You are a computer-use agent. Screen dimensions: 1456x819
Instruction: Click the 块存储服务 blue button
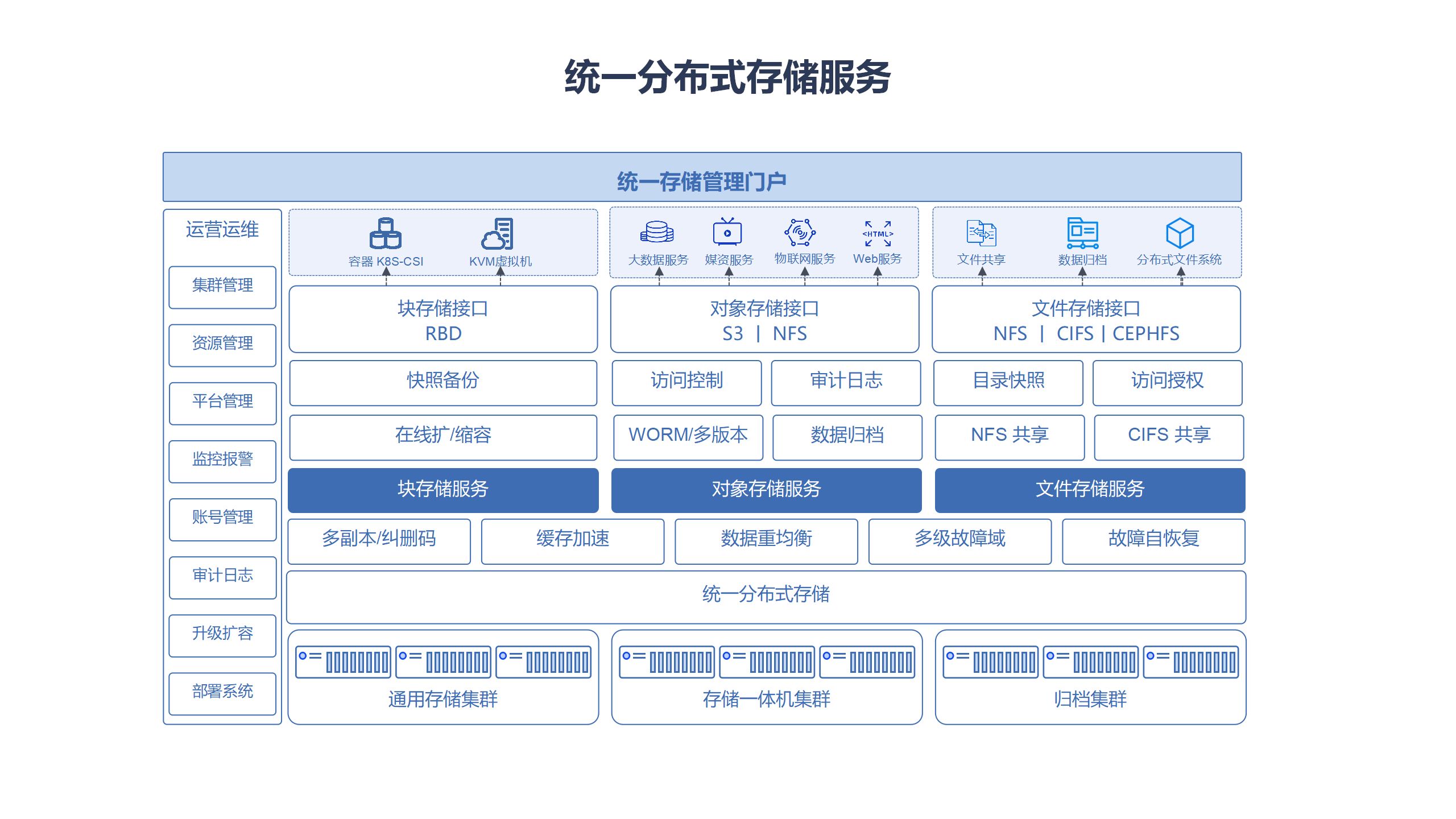click(443, 490)
